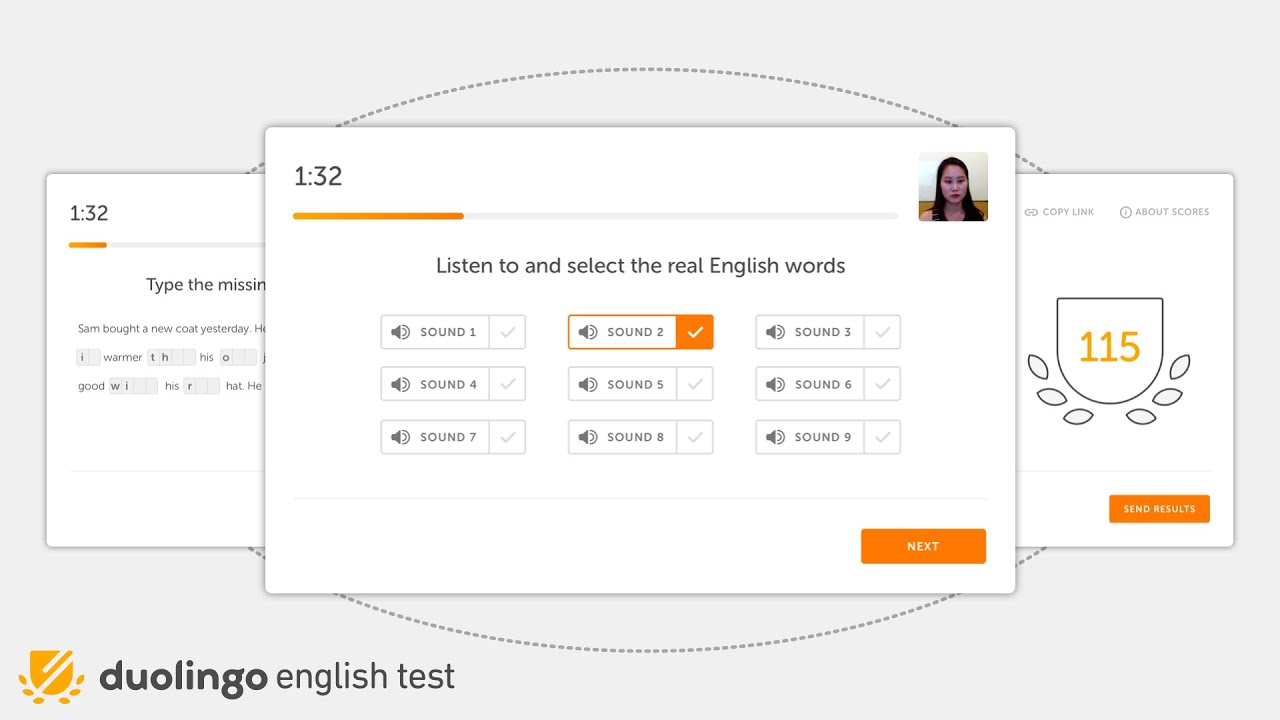
Task: Click the orange NEXT button
Action: (923, 546)
